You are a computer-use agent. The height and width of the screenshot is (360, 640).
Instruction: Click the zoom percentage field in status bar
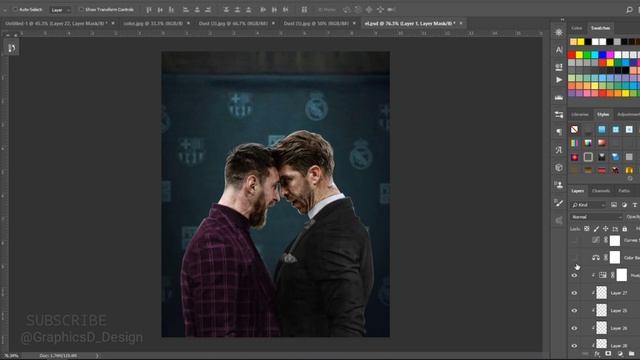point(10,356)
